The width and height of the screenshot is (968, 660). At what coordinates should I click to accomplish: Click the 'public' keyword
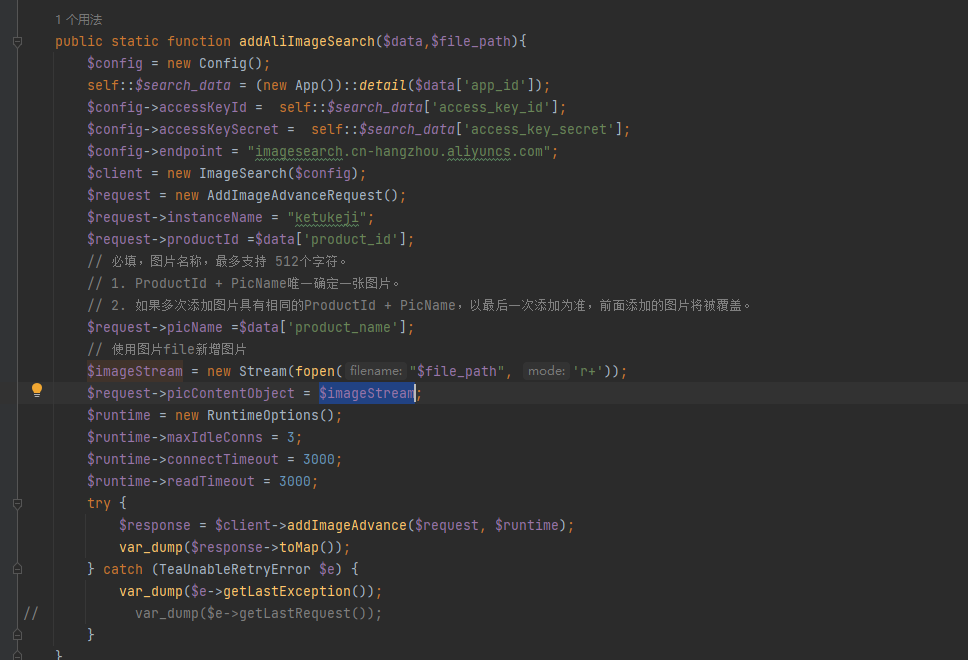[79, 41]
